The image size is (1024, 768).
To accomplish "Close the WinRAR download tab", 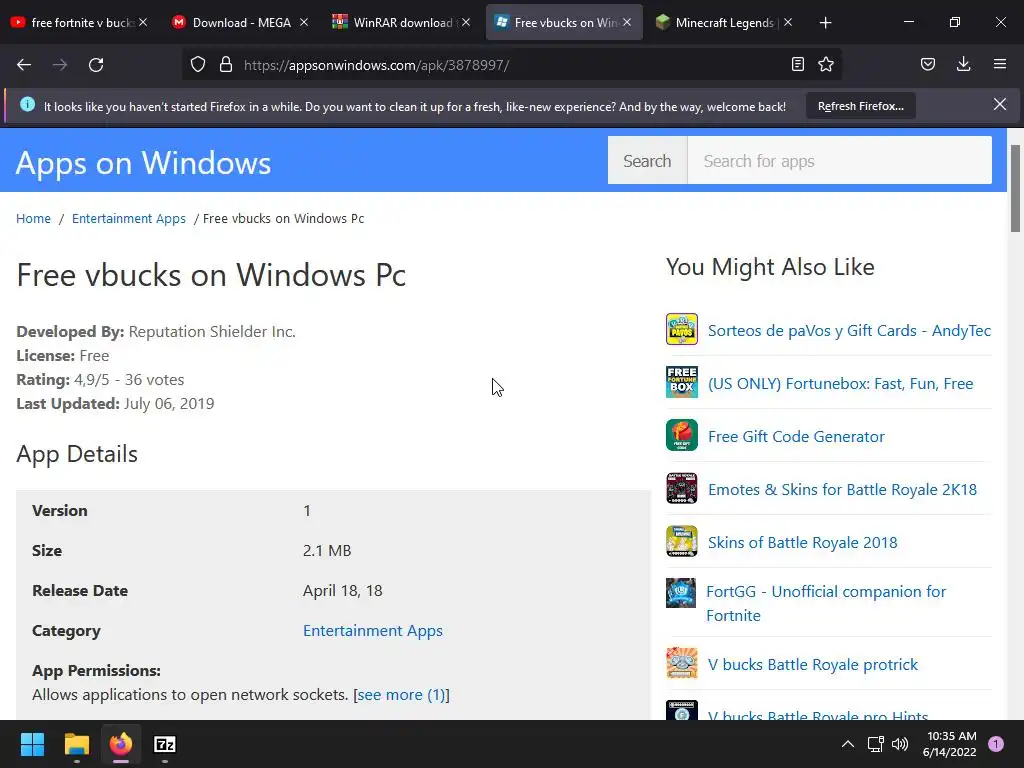I will point(466,22).
